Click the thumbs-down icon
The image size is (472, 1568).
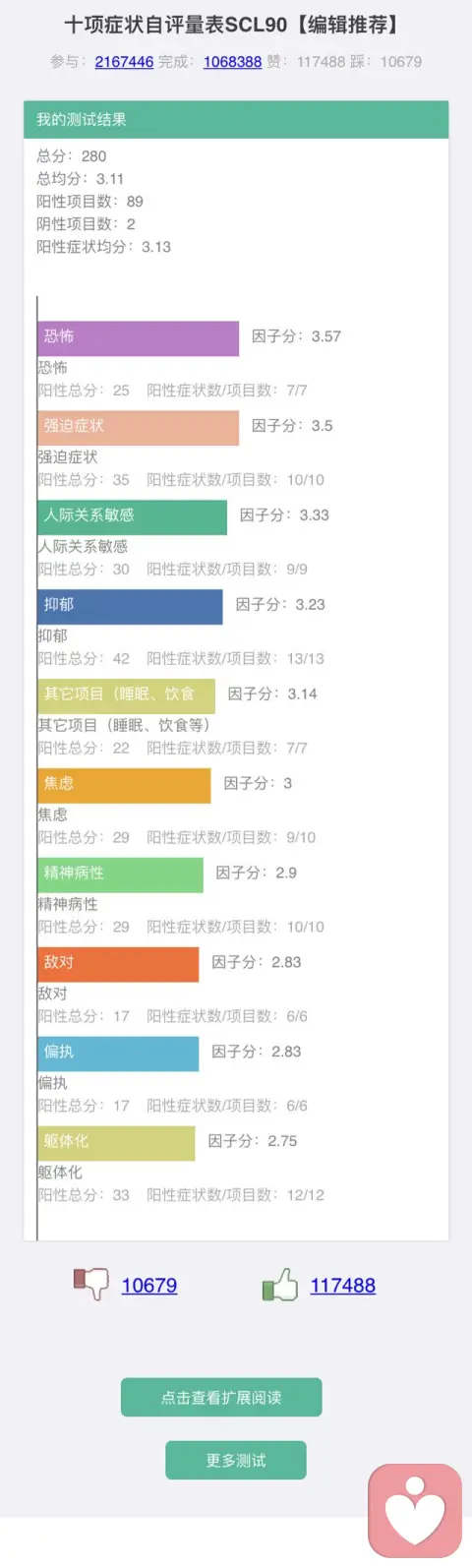[x=90, y=1284]
